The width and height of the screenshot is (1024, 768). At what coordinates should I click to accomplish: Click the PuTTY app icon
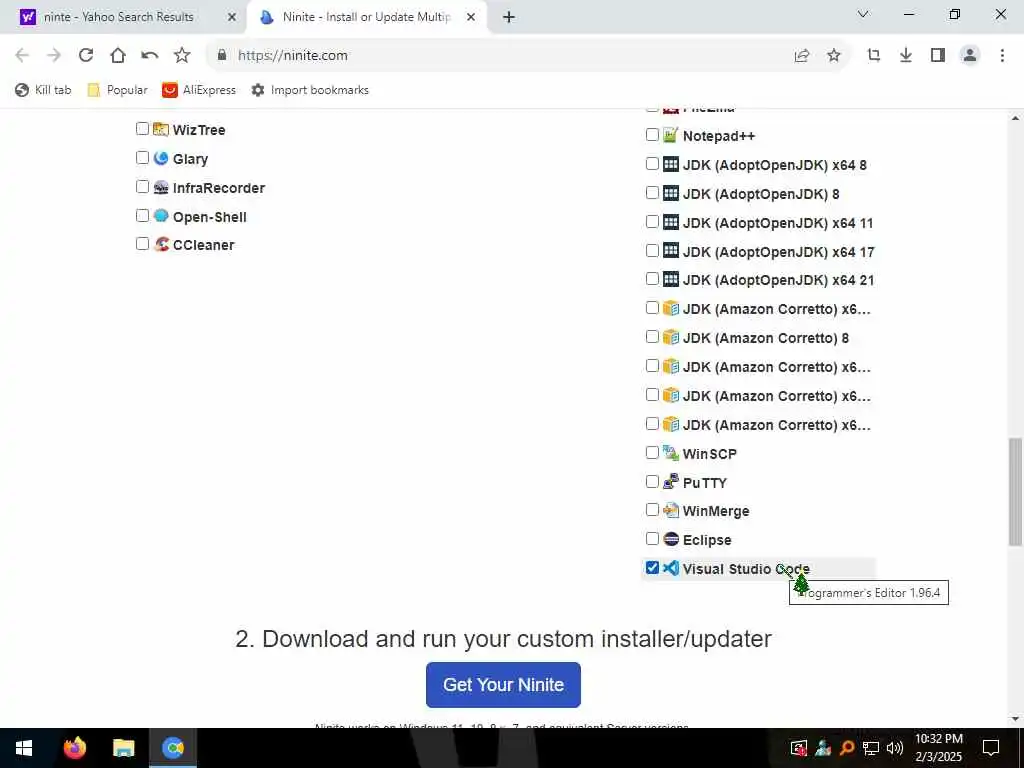[671, 481]
